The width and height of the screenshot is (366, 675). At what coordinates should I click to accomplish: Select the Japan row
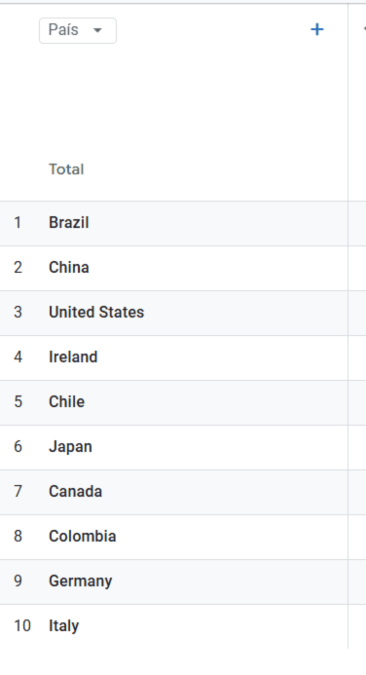pyautogui.click(x=174, y=447)
